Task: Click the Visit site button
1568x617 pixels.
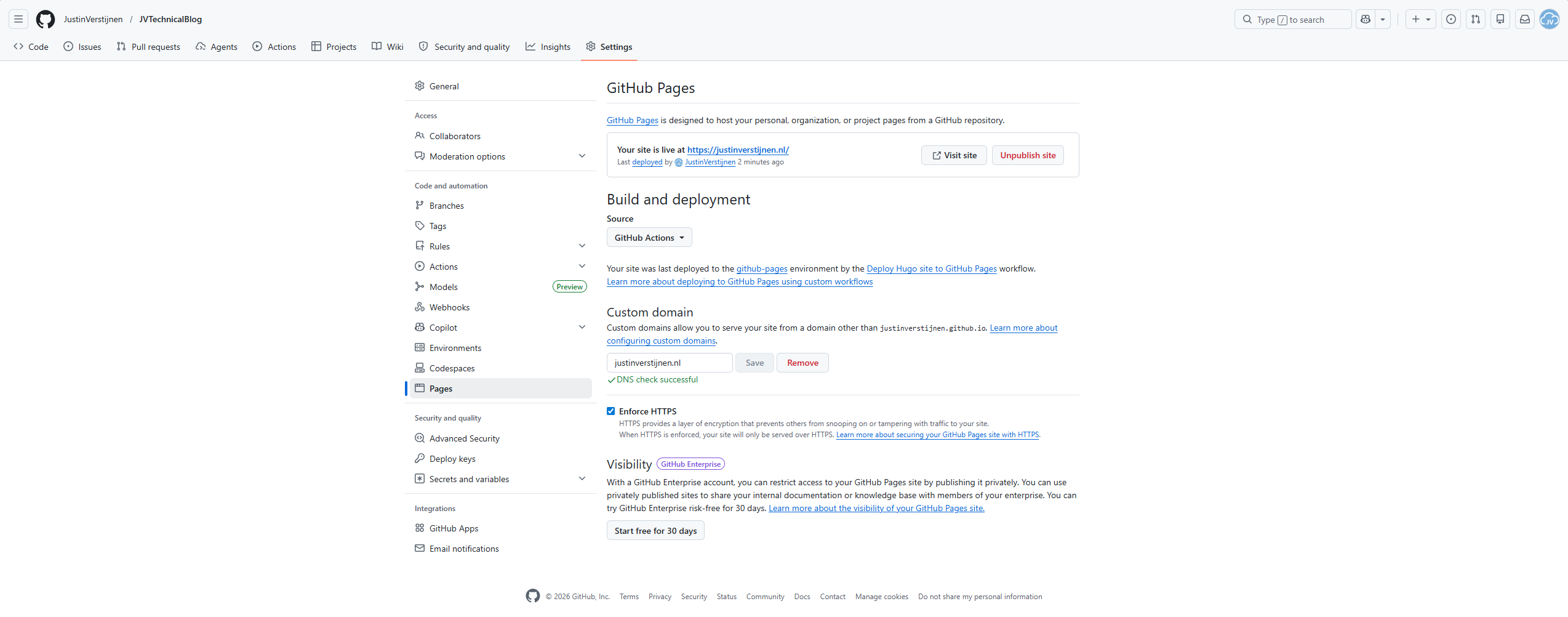Action: click(954, 155)
